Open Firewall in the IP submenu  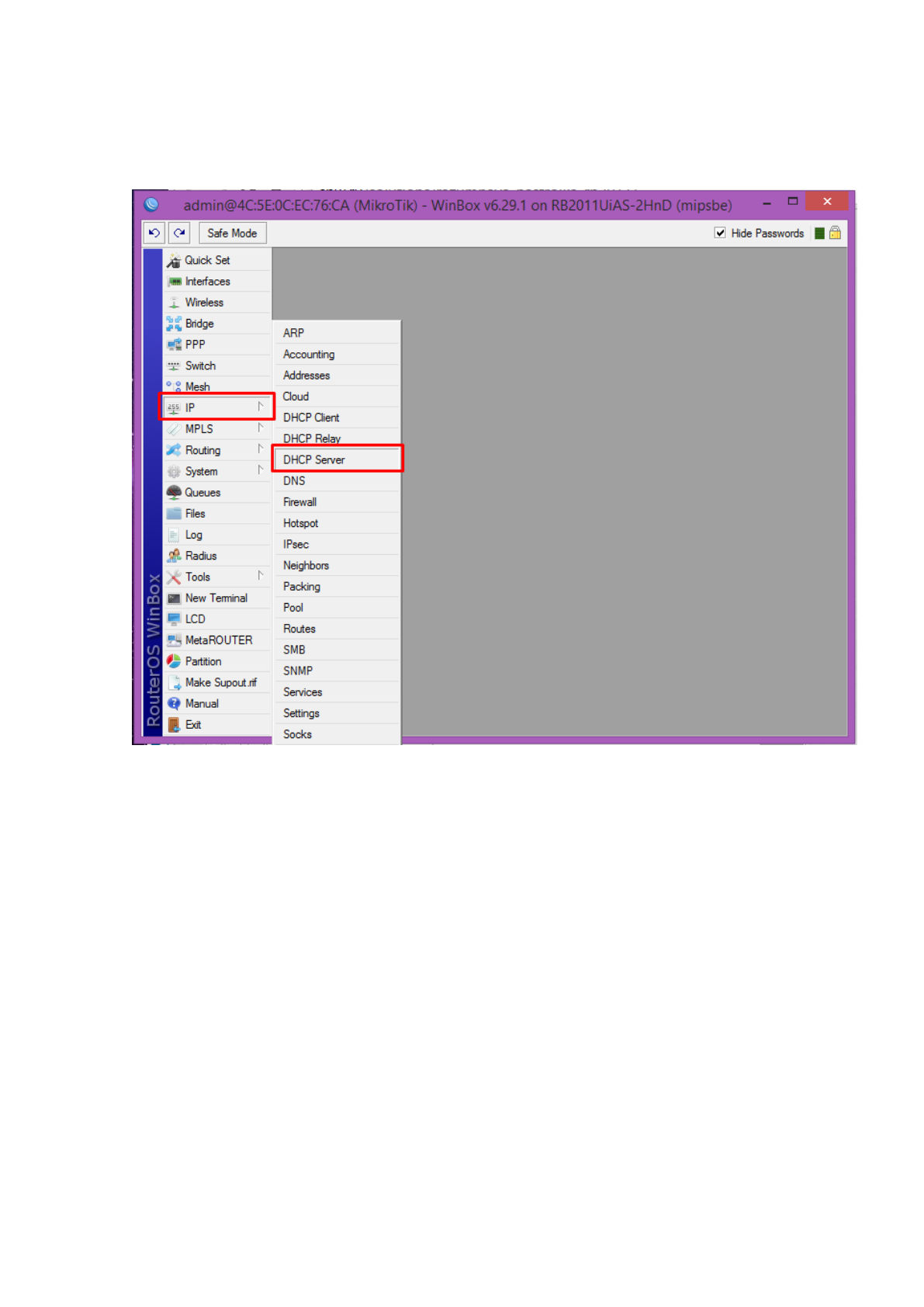337,502
